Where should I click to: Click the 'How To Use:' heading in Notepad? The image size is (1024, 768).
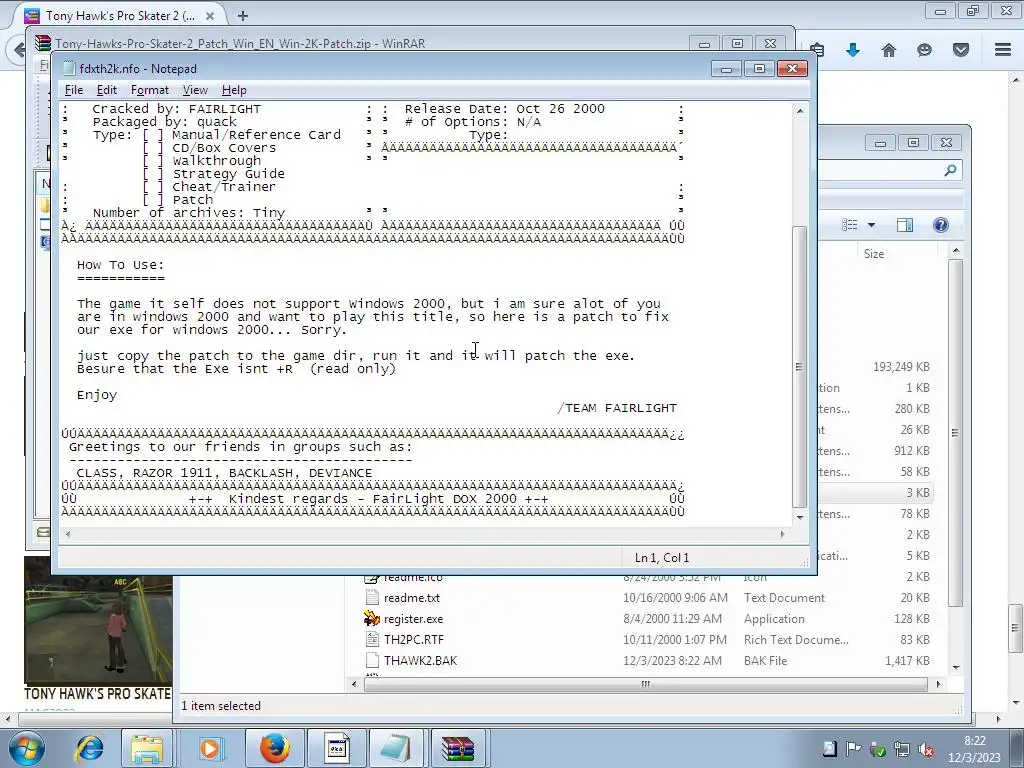tap(121, 264)
